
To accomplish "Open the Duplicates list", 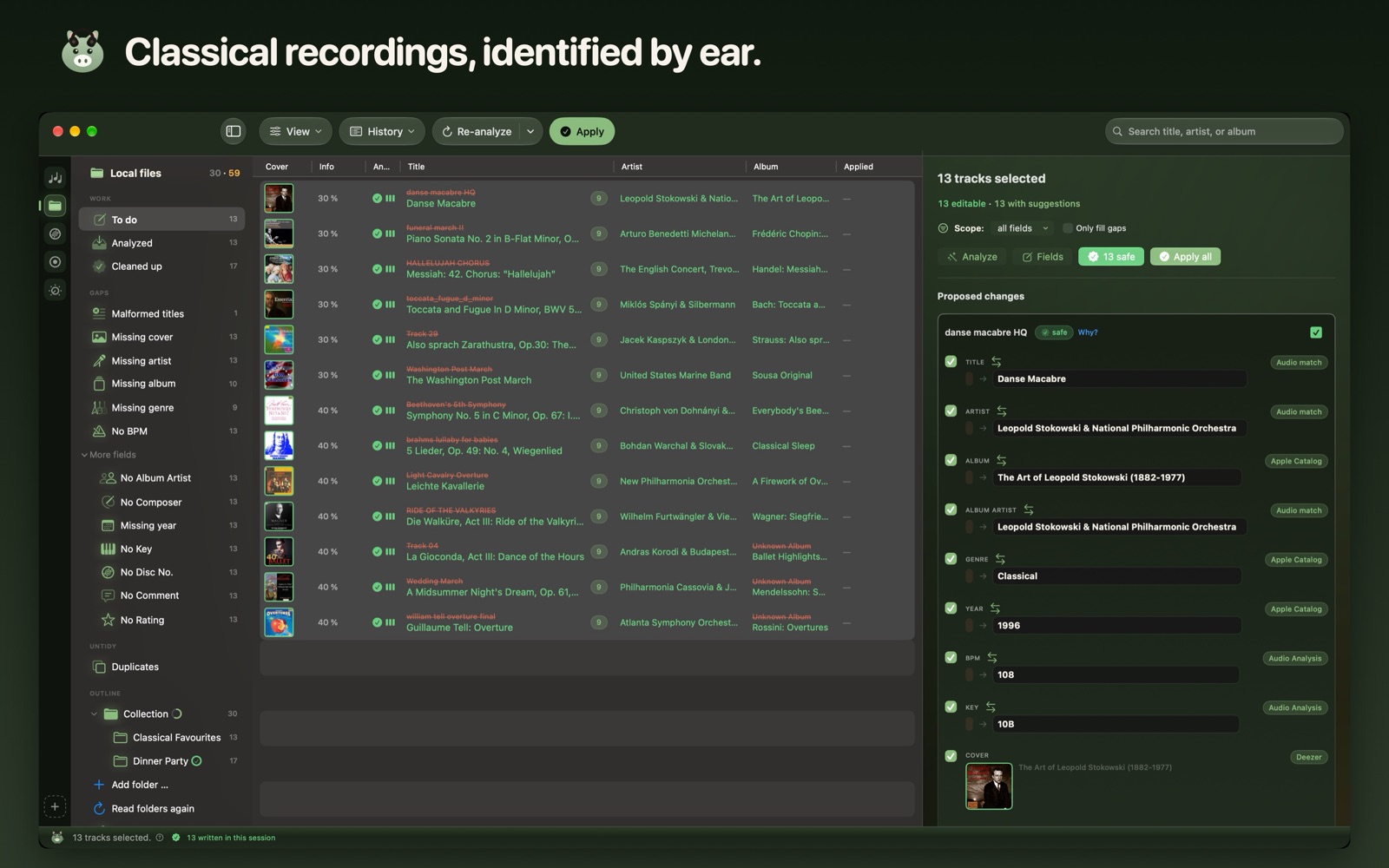I will click(x=162, y=667).
